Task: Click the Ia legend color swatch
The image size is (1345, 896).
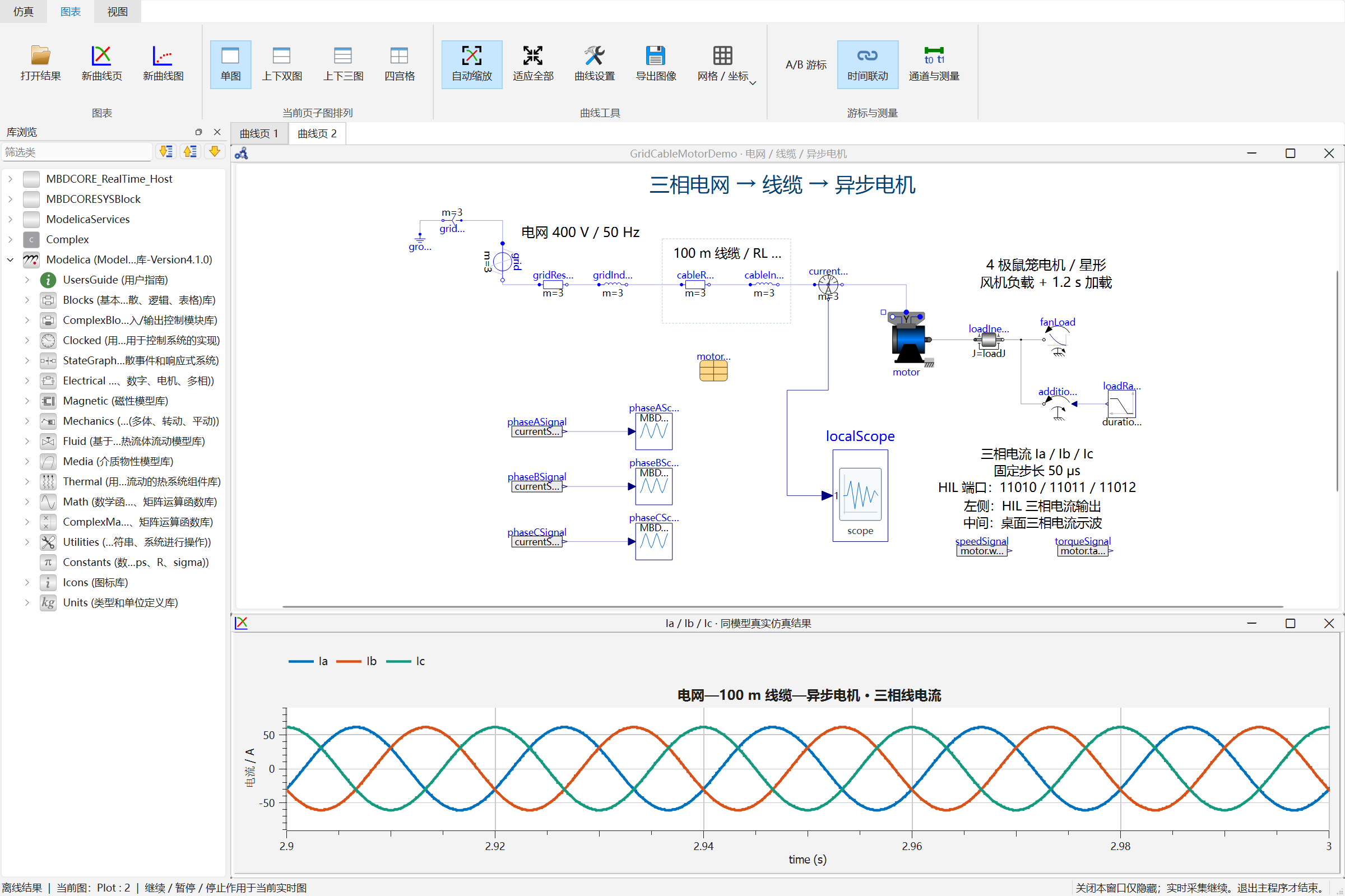Action: [301, 662]
